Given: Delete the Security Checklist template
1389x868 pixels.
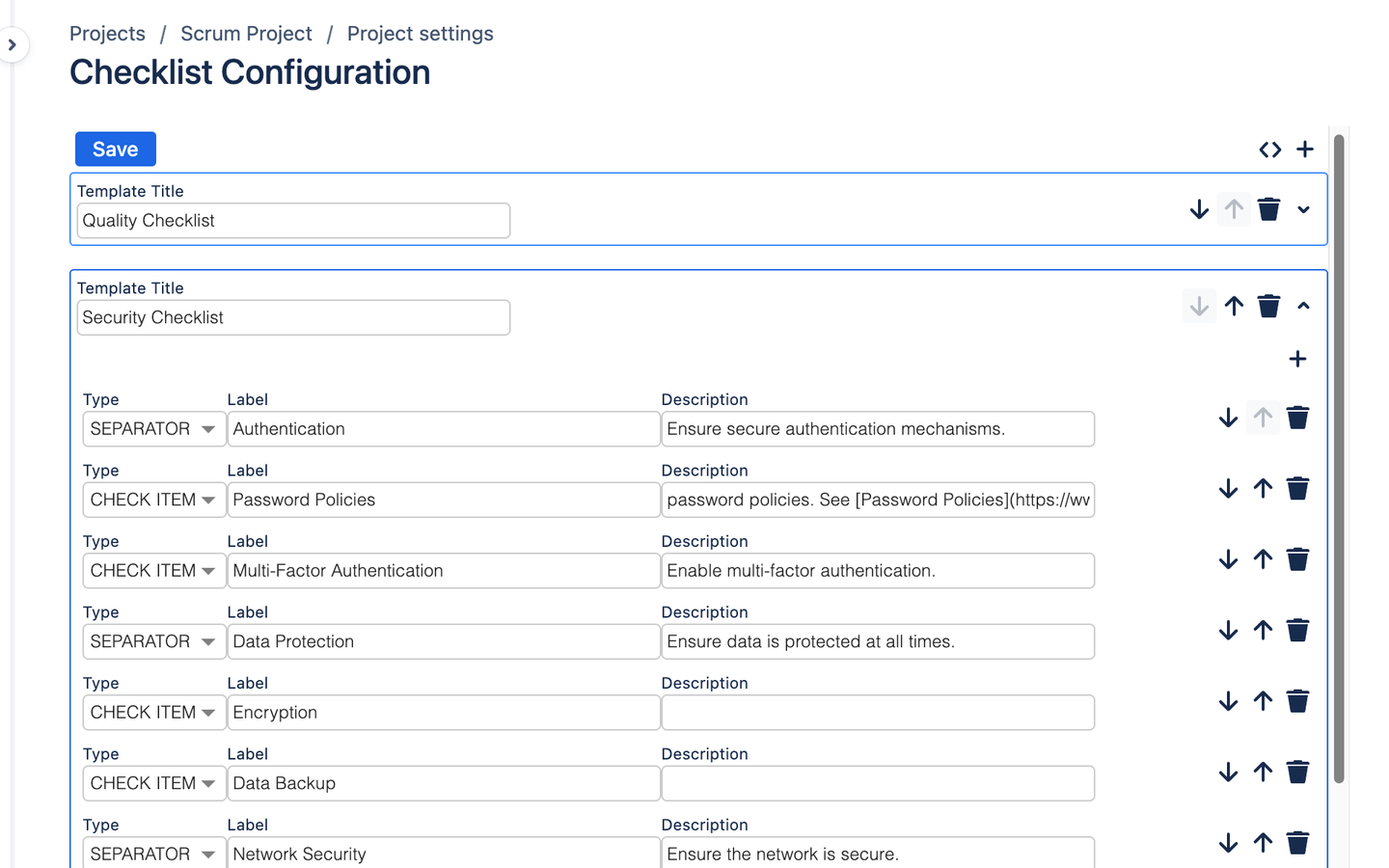Looking at the screenshot, I should pos(1268,306).
